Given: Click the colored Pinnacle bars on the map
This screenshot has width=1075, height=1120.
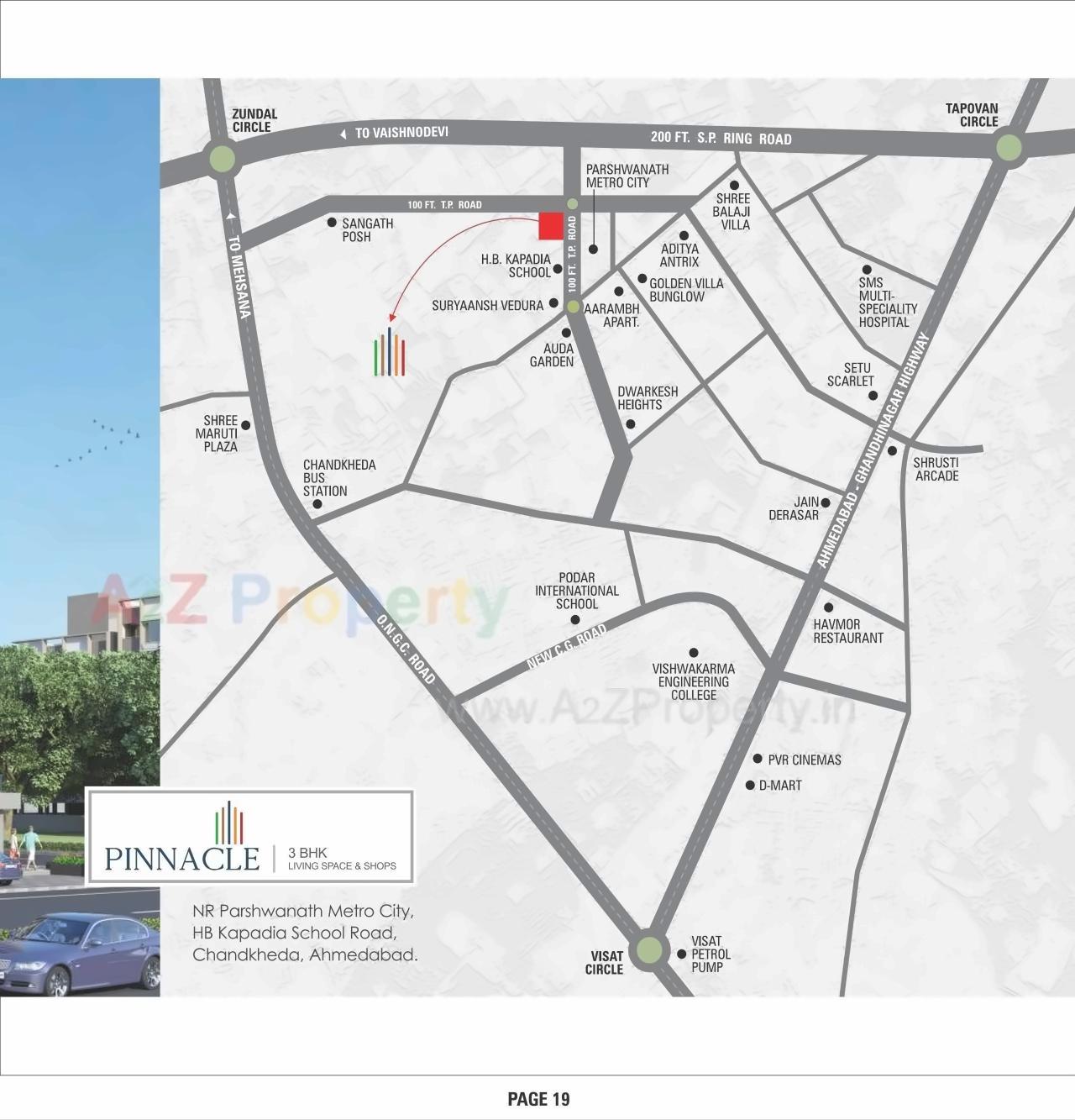Looking at the screenshot, I should coord(389,353).
